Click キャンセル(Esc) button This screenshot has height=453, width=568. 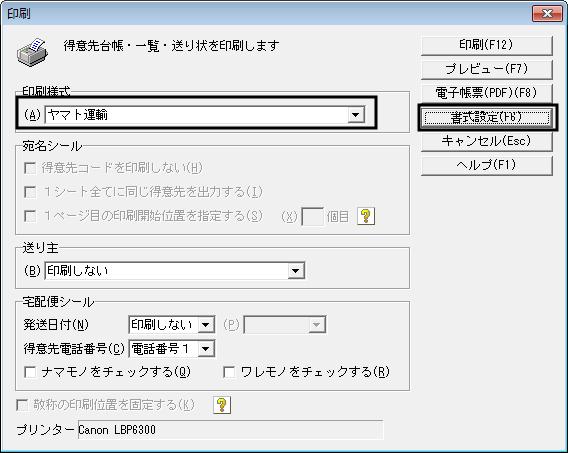[x=486, y=141]
